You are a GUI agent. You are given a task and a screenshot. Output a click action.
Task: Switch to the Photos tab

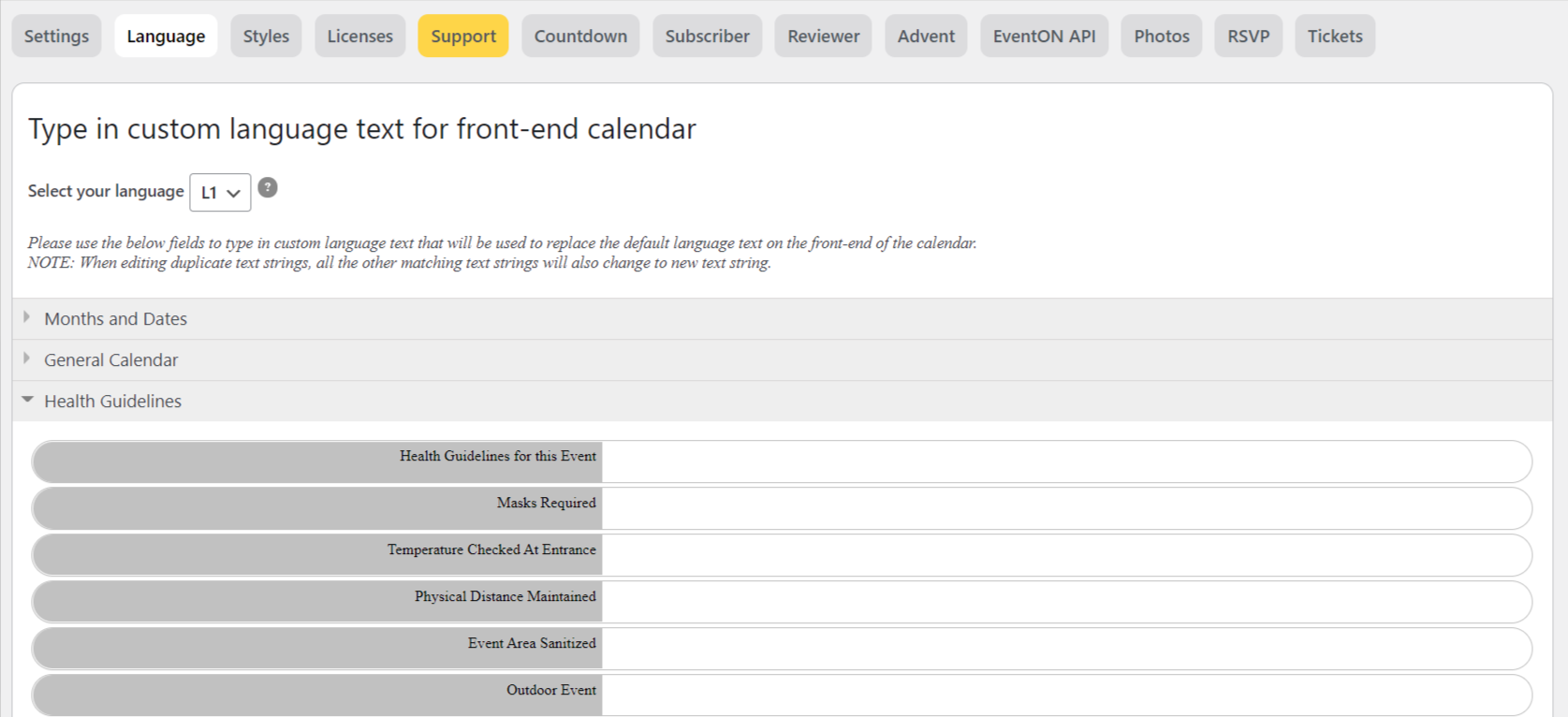(x=1162, y=36)
